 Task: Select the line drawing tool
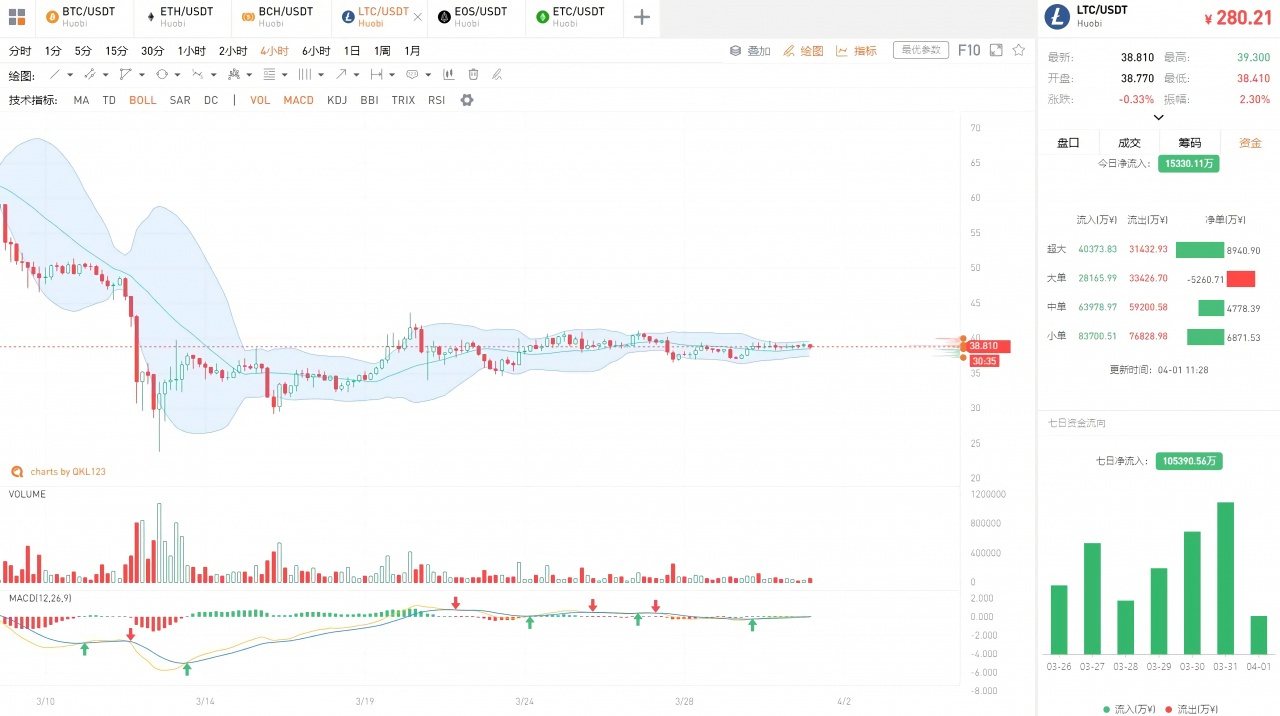(54, 74)
